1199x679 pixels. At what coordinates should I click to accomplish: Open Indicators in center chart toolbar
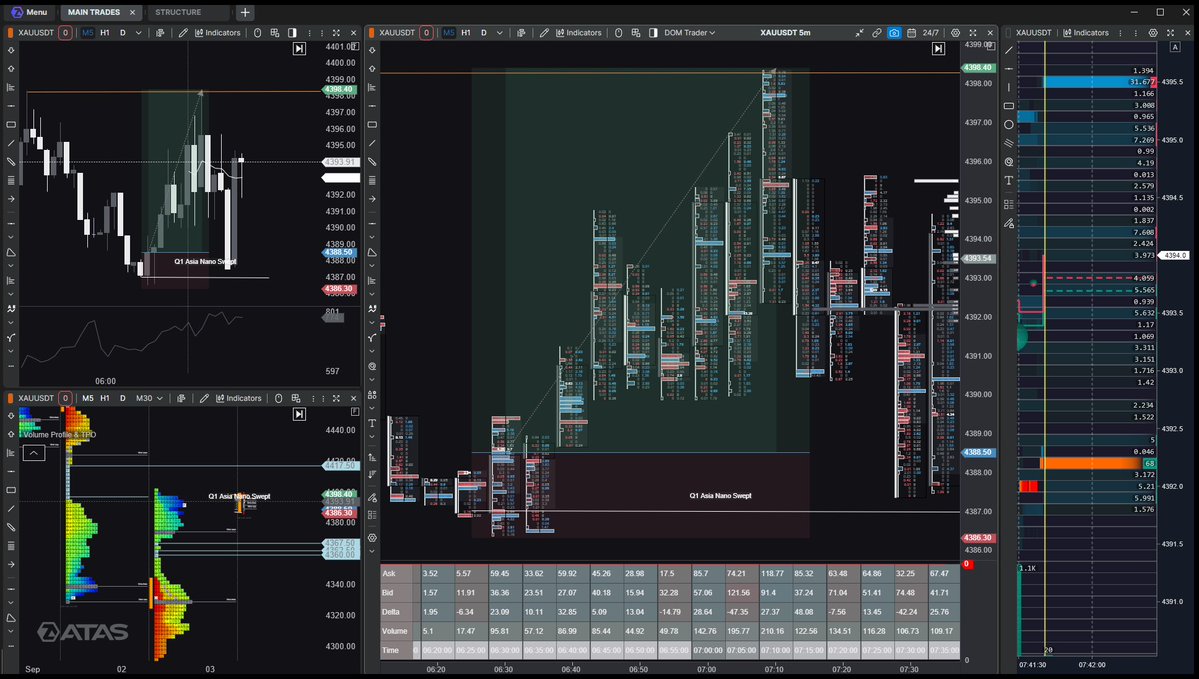579,33
